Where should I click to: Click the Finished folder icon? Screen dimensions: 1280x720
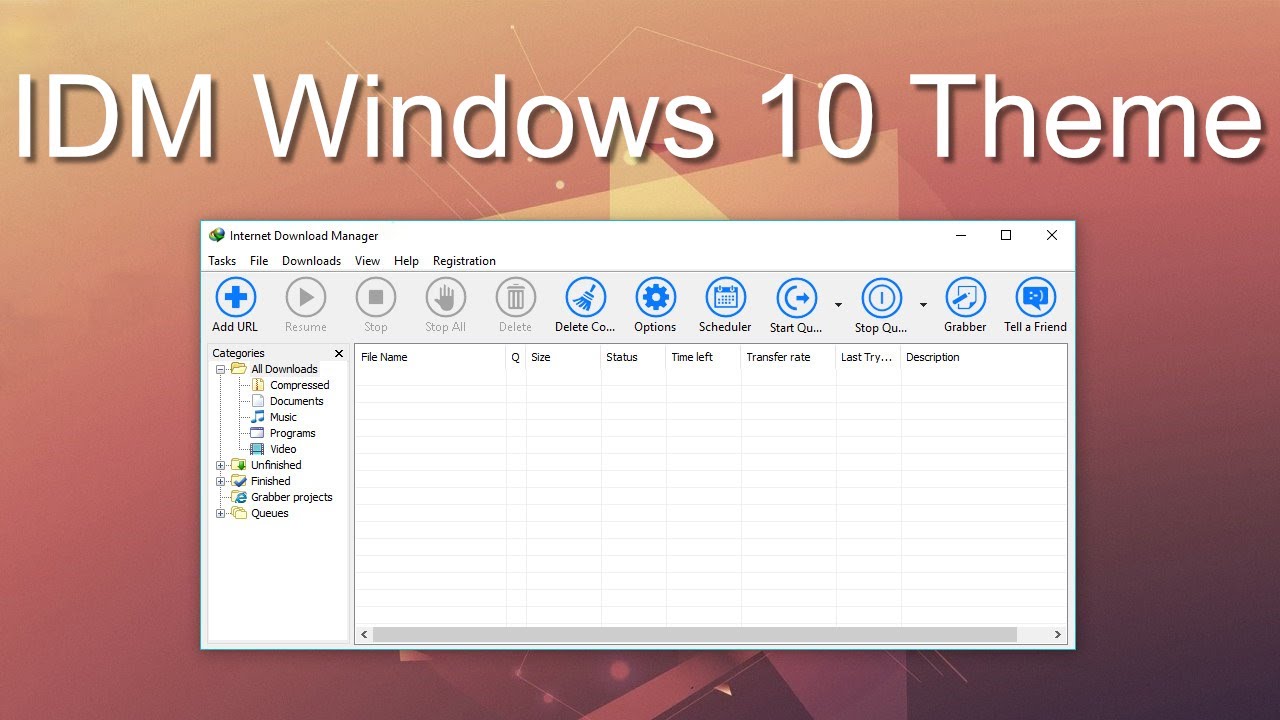pos(239,481)
